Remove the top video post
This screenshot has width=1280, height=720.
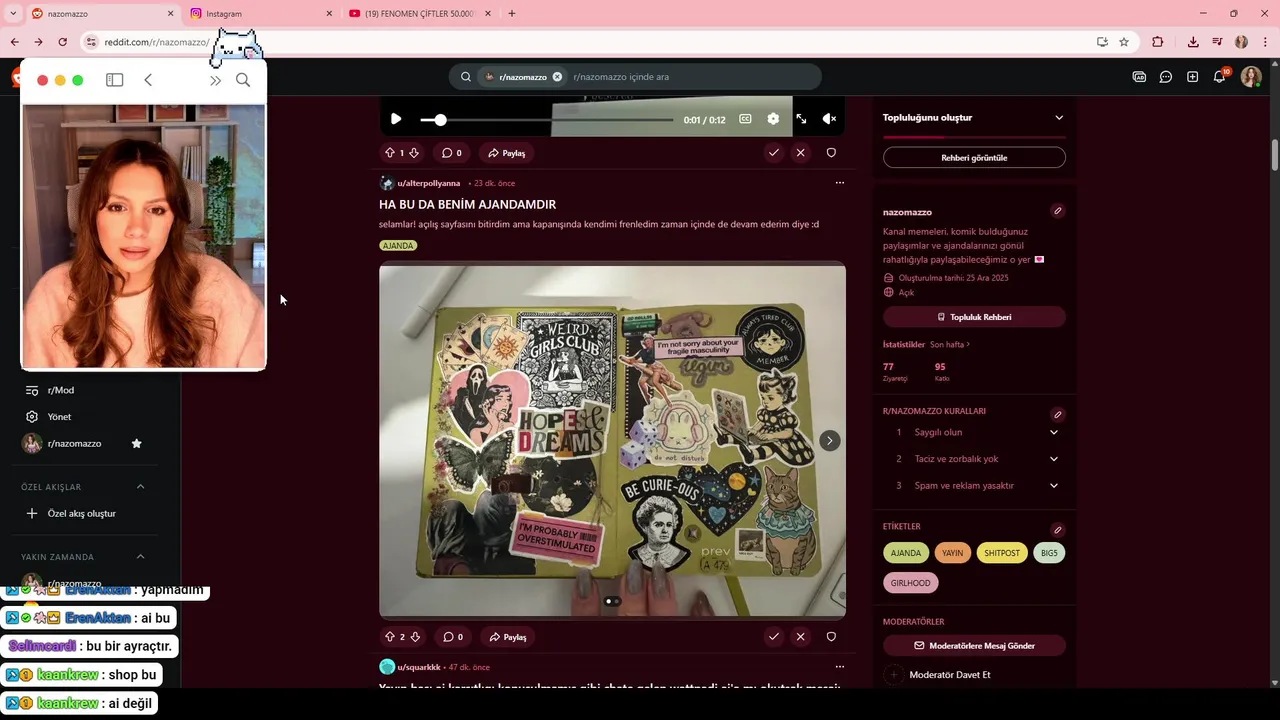coord(800,153)
